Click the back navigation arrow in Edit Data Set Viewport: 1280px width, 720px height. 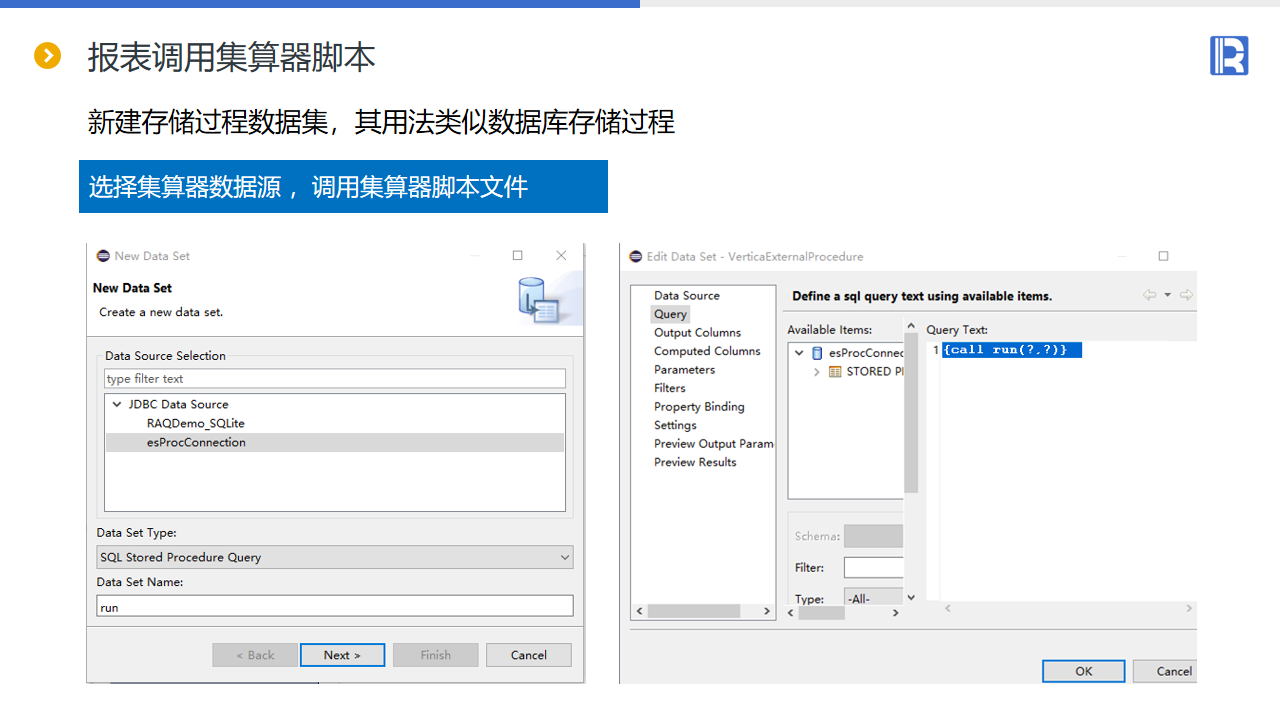tap(1149, 295)
